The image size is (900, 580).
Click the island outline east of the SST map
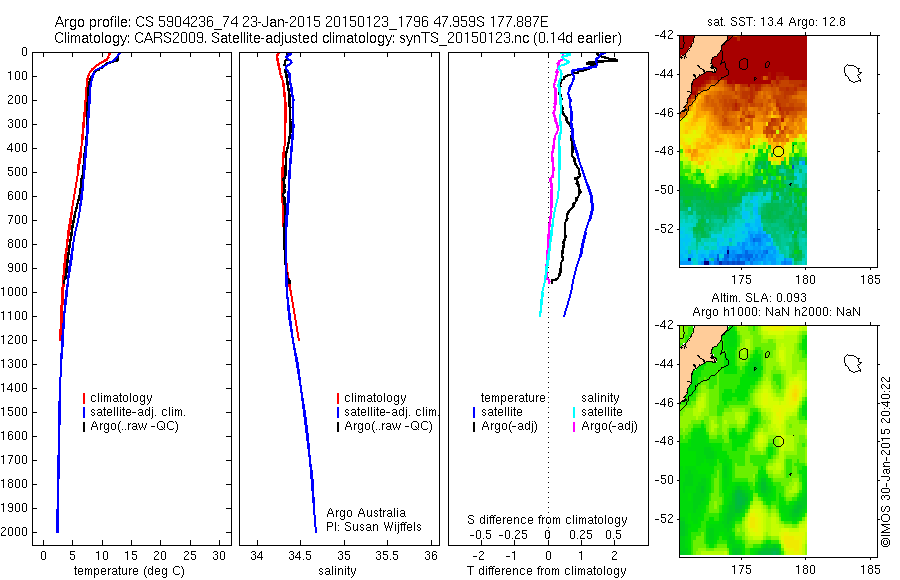pos(853,74)
